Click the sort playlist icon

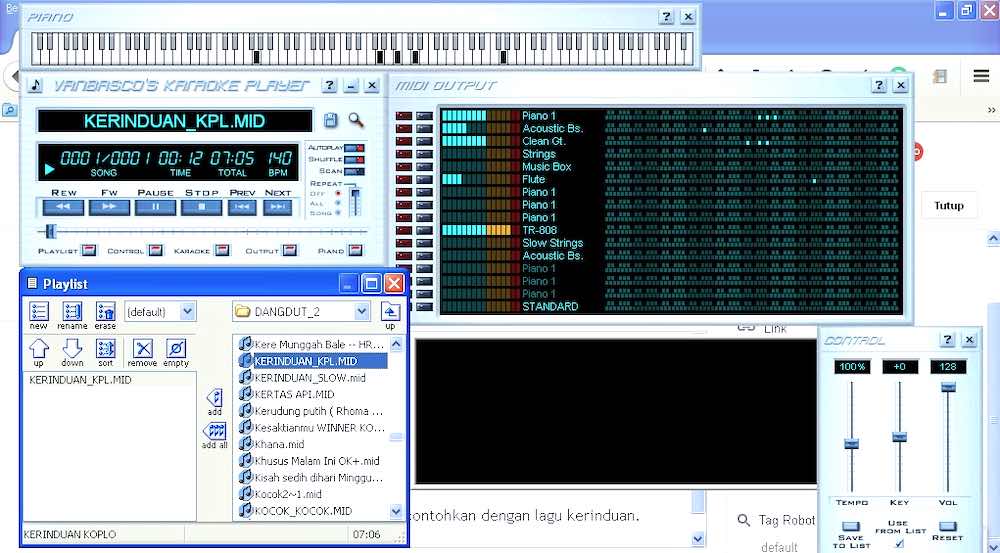click(x=105, y=348)
